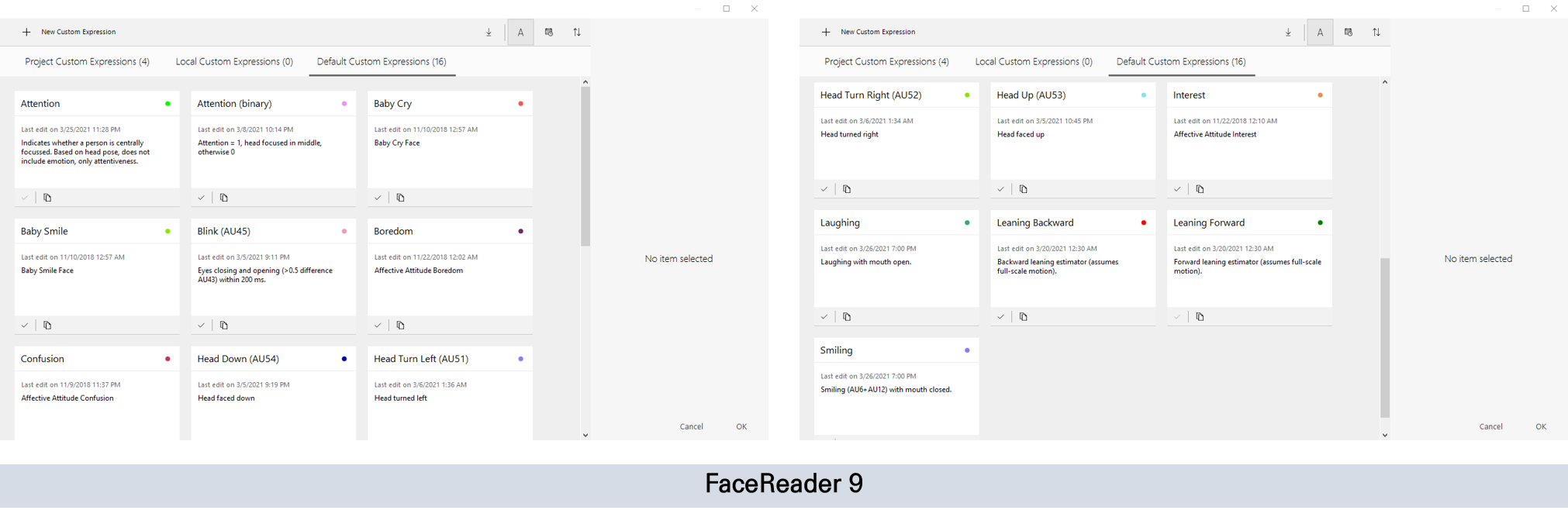Open Local Custom Expressions tab in right window
The width and height of the screenshot is (1568, 517).
[1034, 61]
